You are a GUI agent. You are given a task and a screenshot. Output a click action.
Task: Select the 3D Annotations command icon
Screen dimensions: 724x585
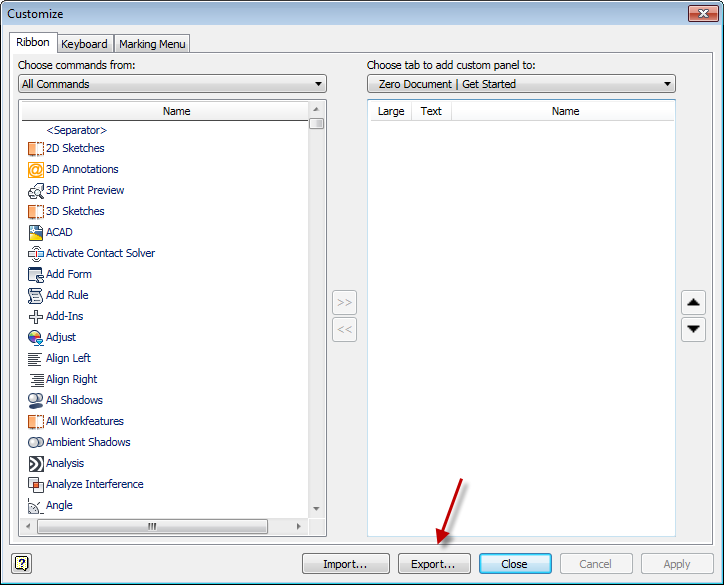[x=36, y=169]
